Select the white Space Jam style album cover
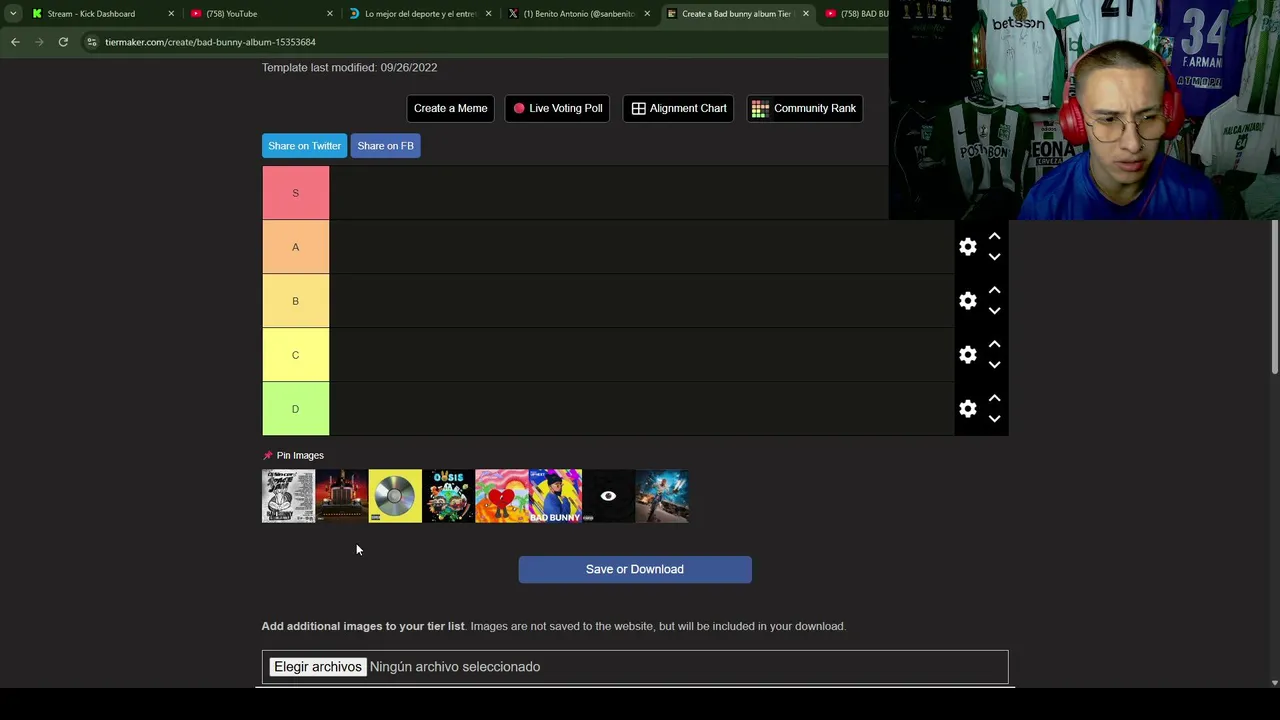Image resolution: width=1280 pixels, height=720 pixels. (288, 496)
